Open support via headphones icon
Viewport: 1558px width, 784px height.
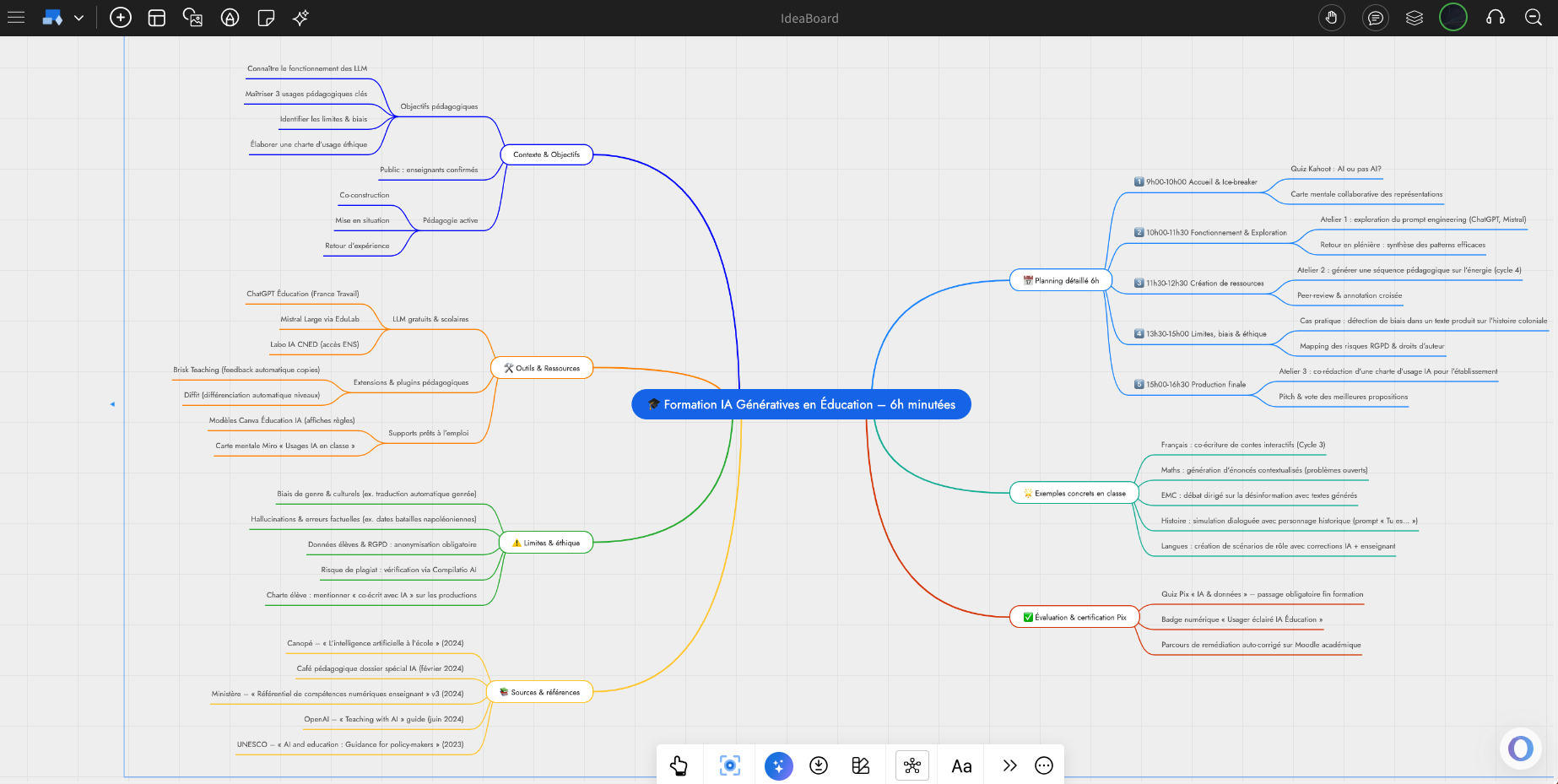(x=1496, y=18)
